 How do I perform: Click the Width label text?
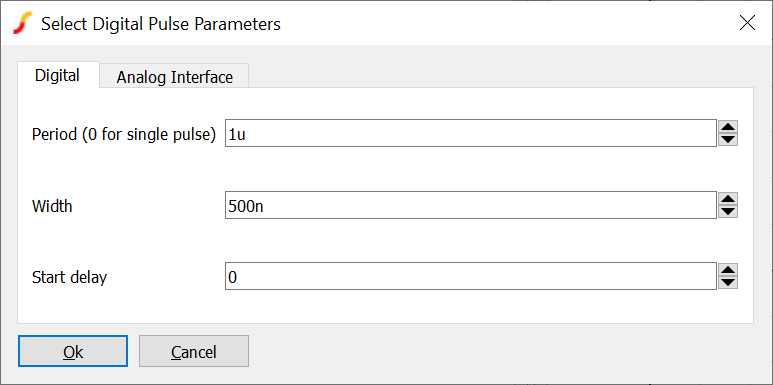tap(52, 206)
